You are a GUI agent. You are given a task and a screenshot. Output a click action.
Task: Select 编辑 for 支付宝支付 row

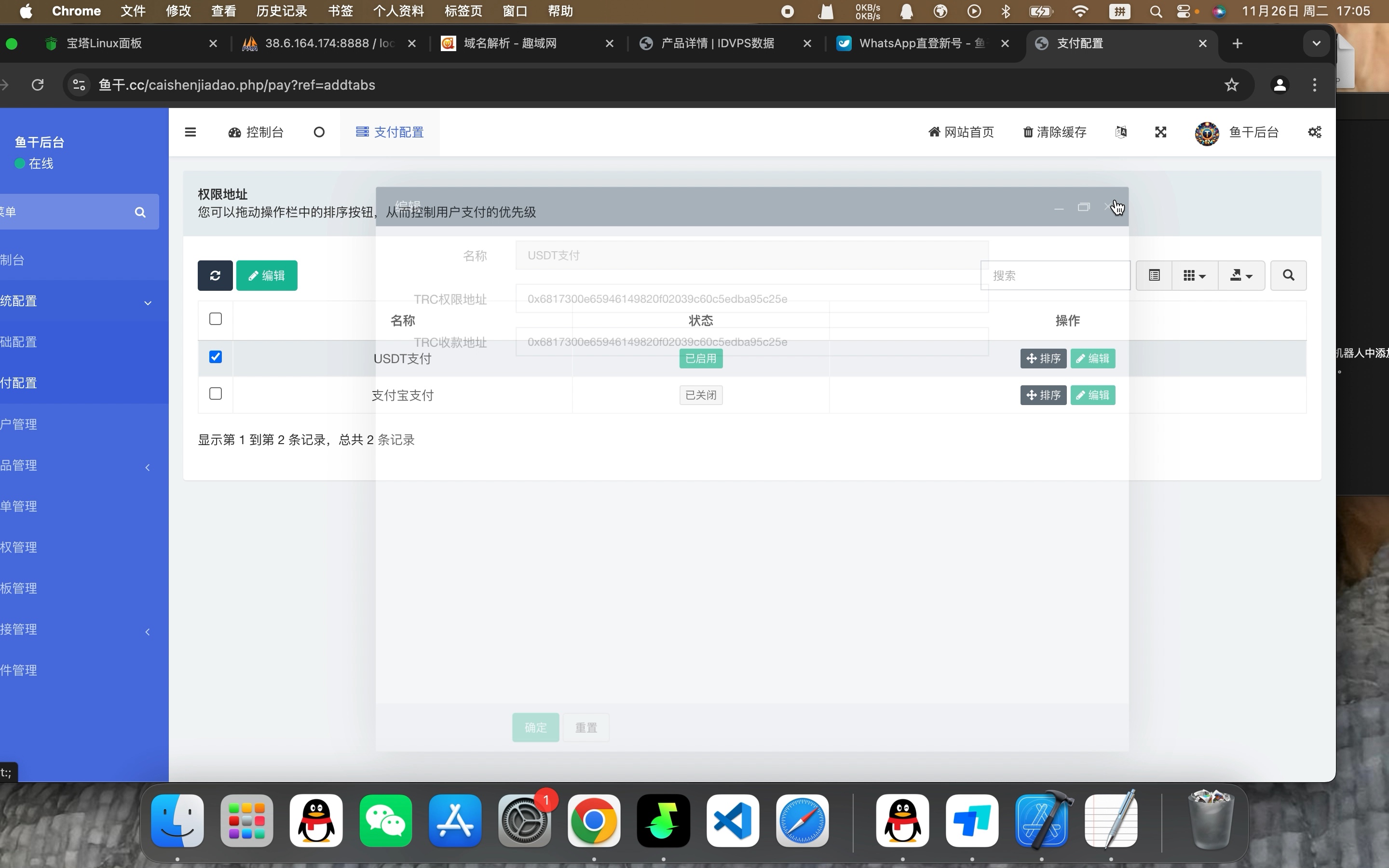[x=1092, y=394]
